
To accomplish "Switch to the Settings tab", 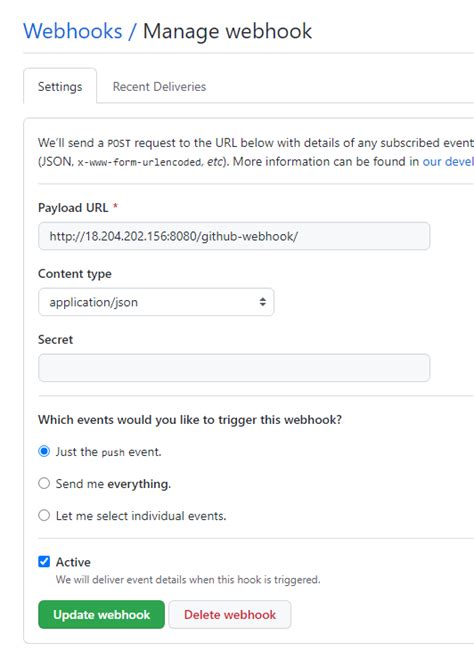I will tap(60, 86).
